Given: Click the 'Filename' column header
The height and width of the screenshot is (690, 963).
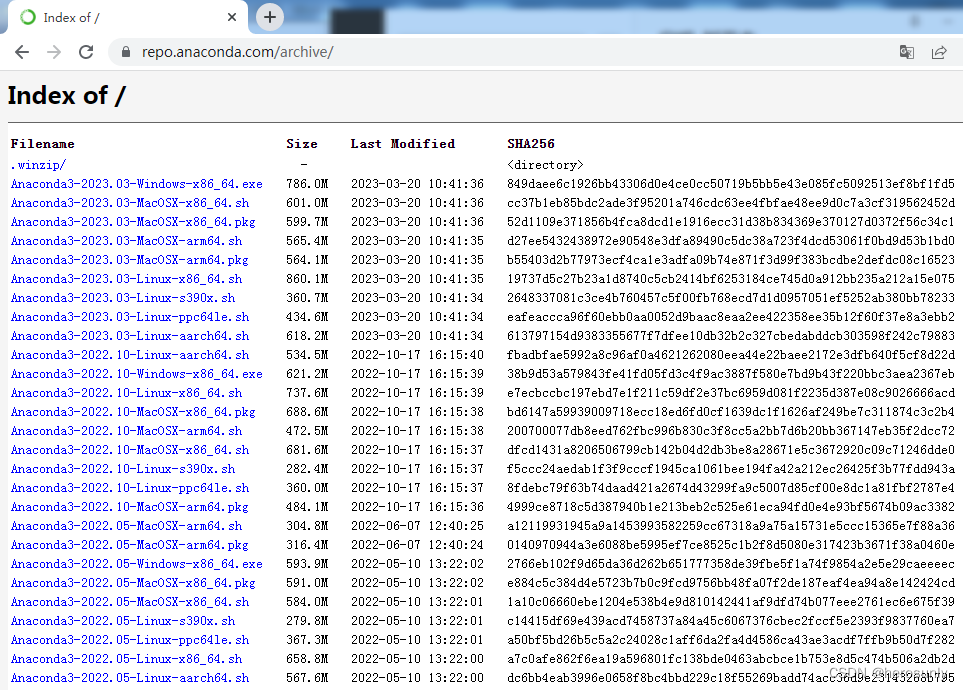Looking at the screenshot, I should 42,144.
